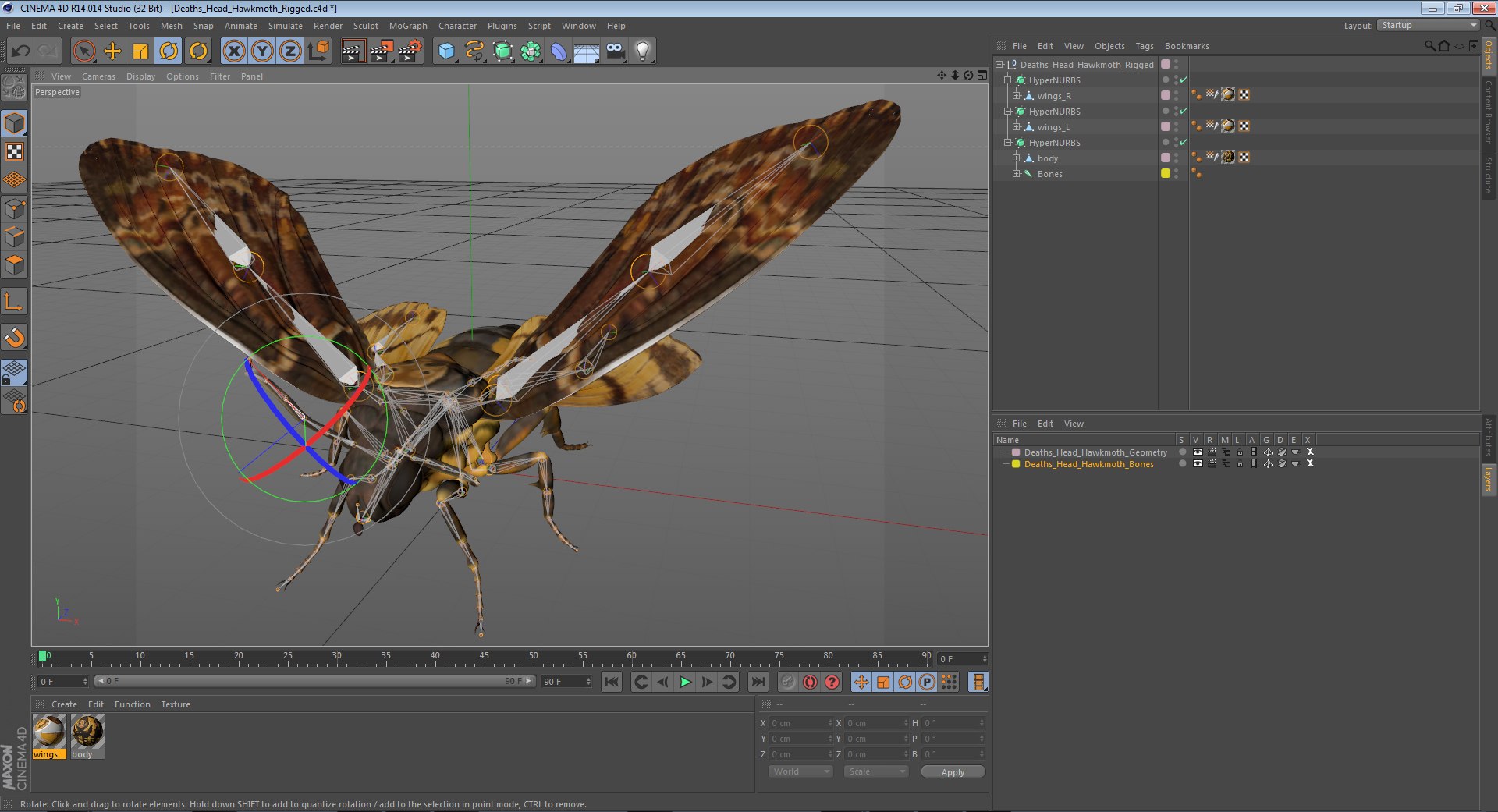Open the Scale mode dropdown
The image size is (1498, 812).
click(875, 771)
